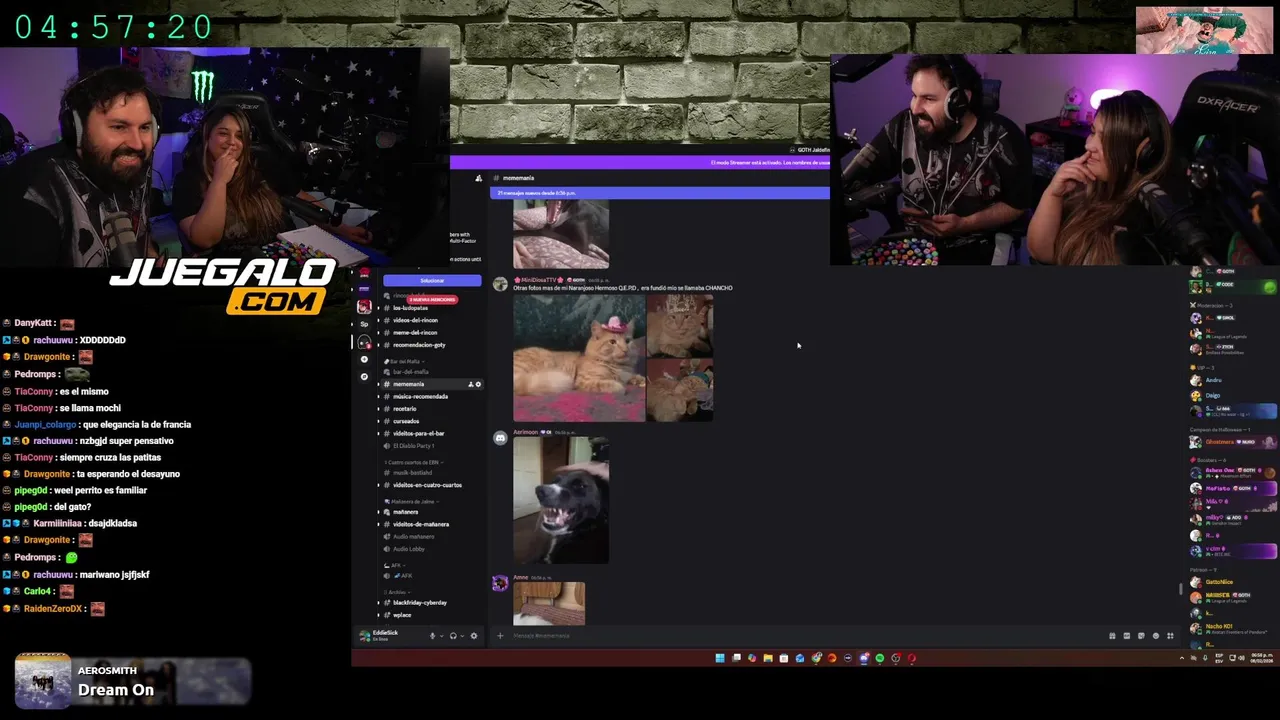Open the cat with hat top-right photo

tap(680, 325)
